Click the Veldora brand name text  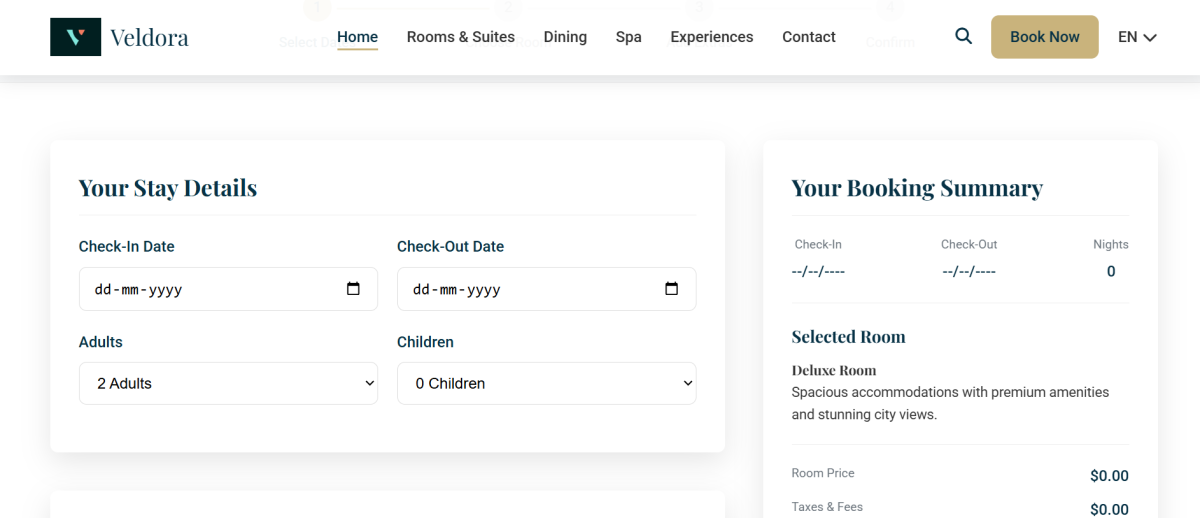[149, 38]
